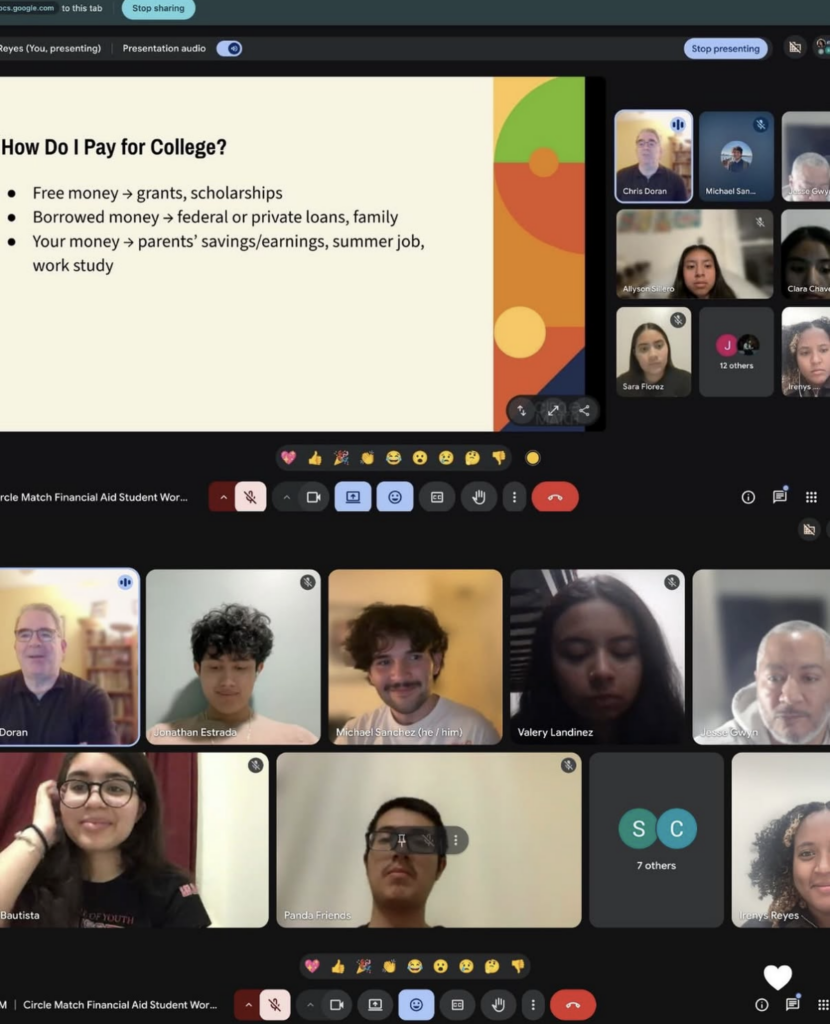Image resolution: width=830 pixels, height=1024 pixels.
Task: Click the Stop presenting button
Action: [725, 48]
